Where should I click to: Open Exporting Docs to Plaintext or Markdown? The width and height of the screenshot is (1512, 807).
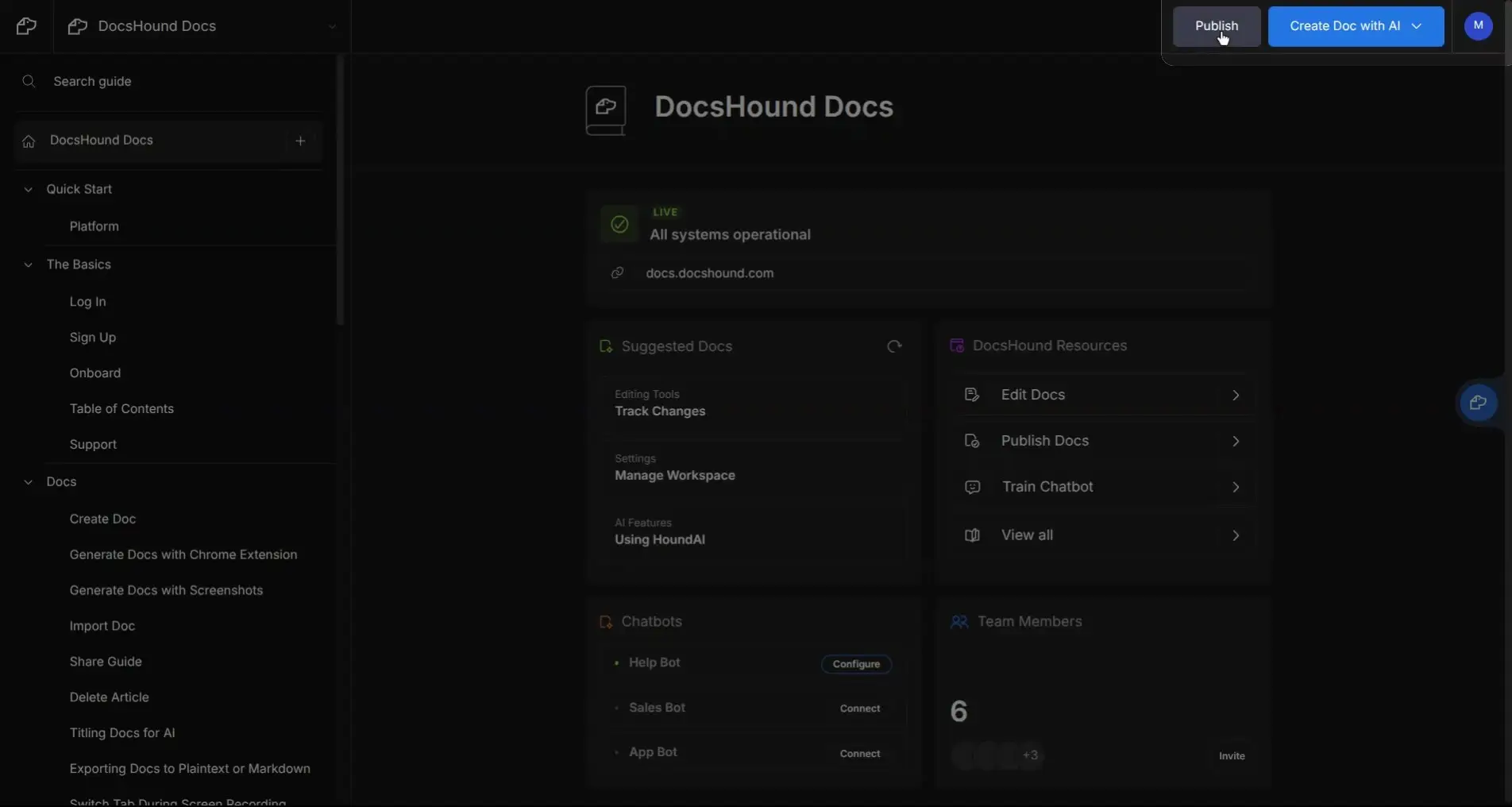tap(190, 769)
